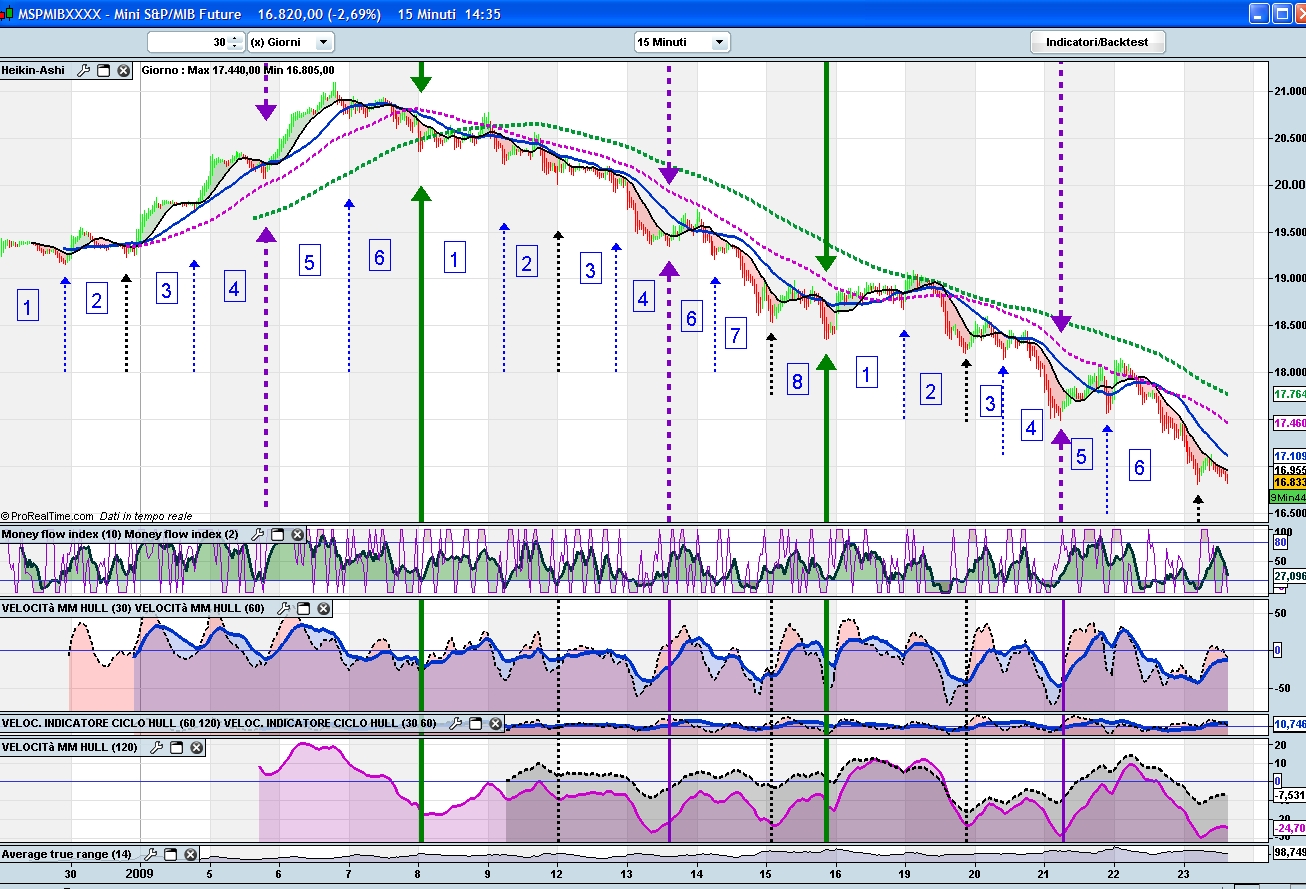Screen dimensions: 1306x889
Task: Click the candlestick window icon in title bar
Action: pos(8,14)
